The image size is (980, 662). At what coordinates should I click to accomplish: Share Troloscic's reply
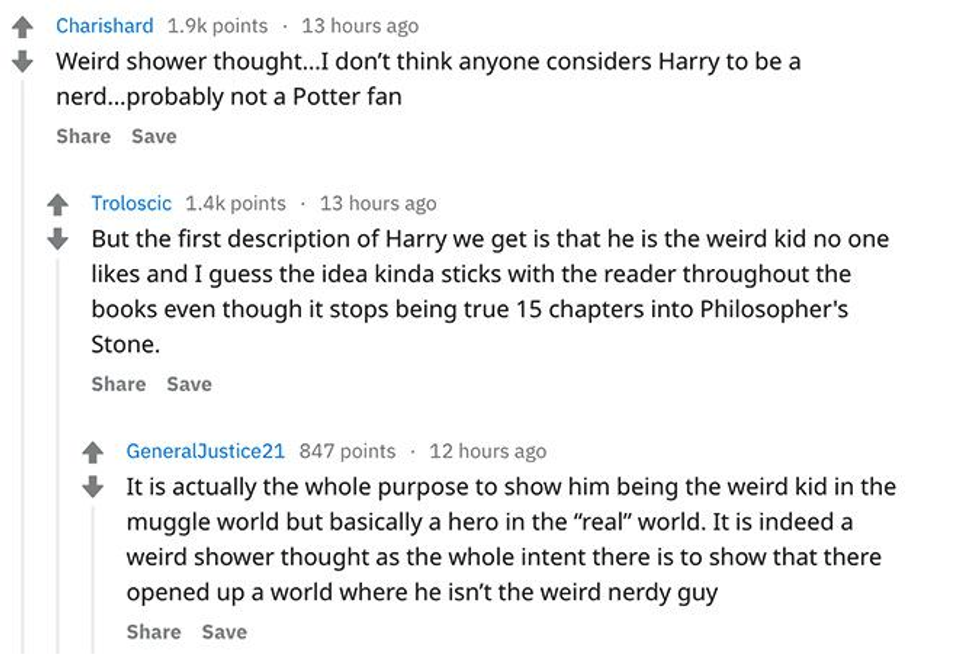pyautogui.click(x=118, y=384)
